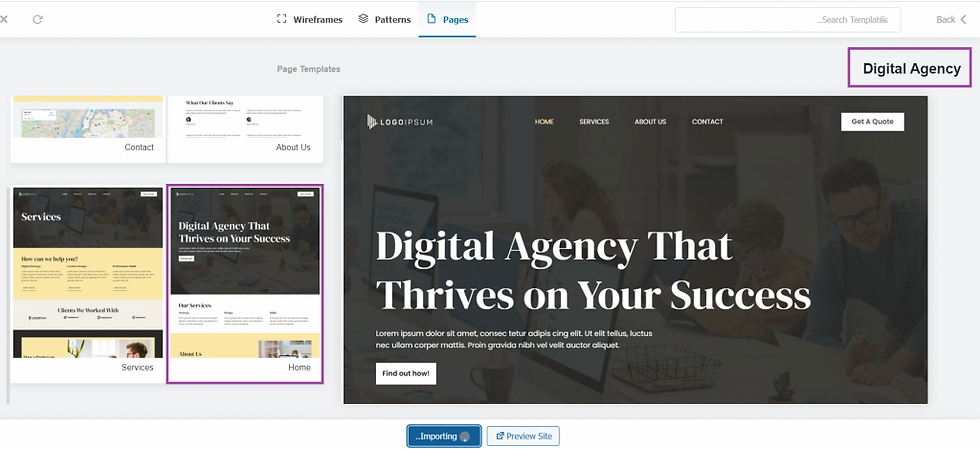This screenshot has height=449, width=980.
Task: Click the external-link icon in Preview Site
Action: pos(499,436)
